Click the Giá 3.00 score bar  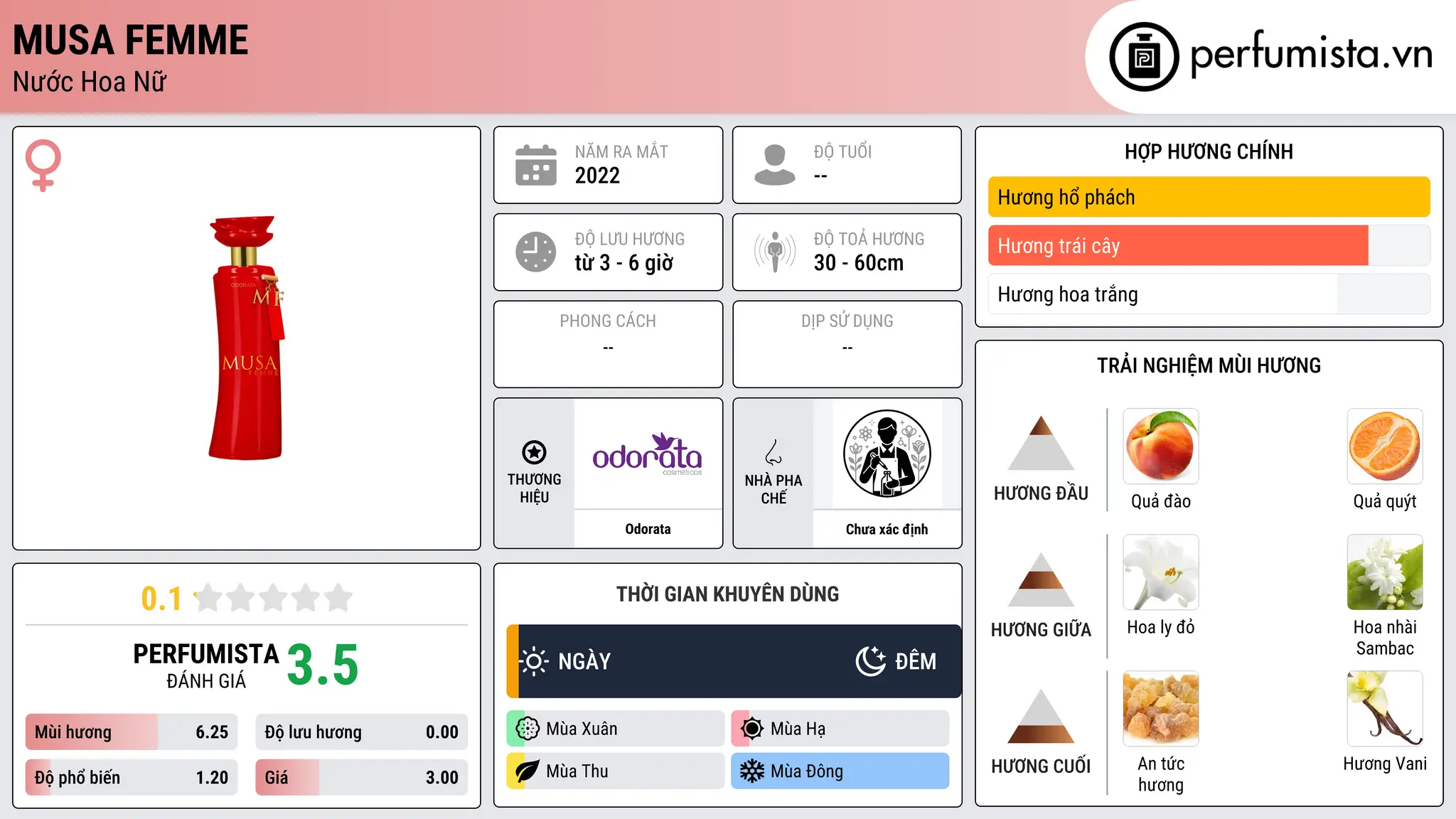[362, 778]
